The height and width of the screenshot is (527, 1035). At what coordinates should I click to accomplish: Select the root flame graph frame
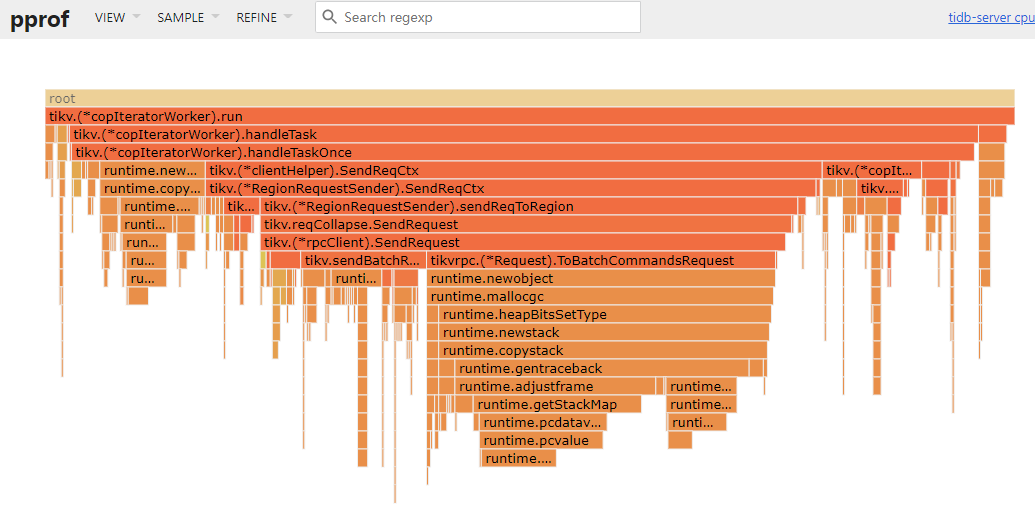click(530, 99)
